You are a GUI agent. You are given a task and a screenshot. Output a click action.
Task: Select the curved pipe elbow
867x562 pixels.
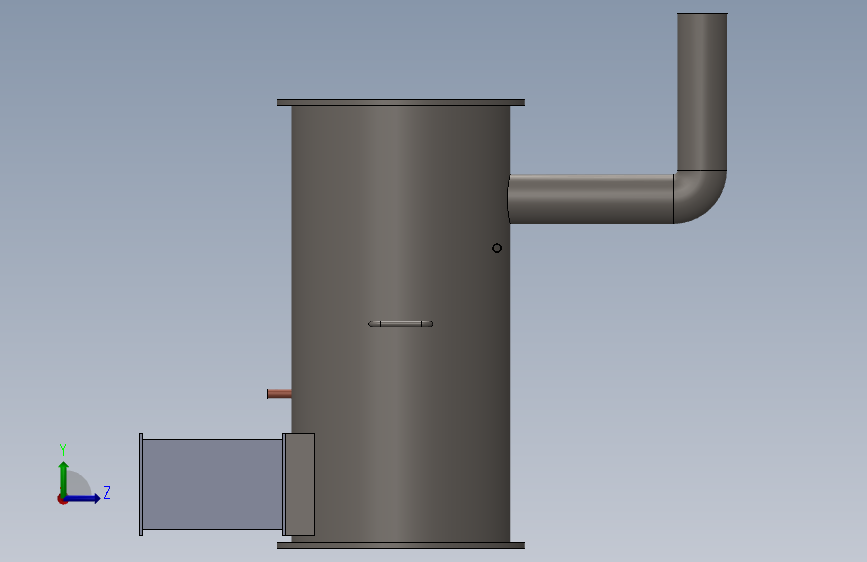(700, 197)
